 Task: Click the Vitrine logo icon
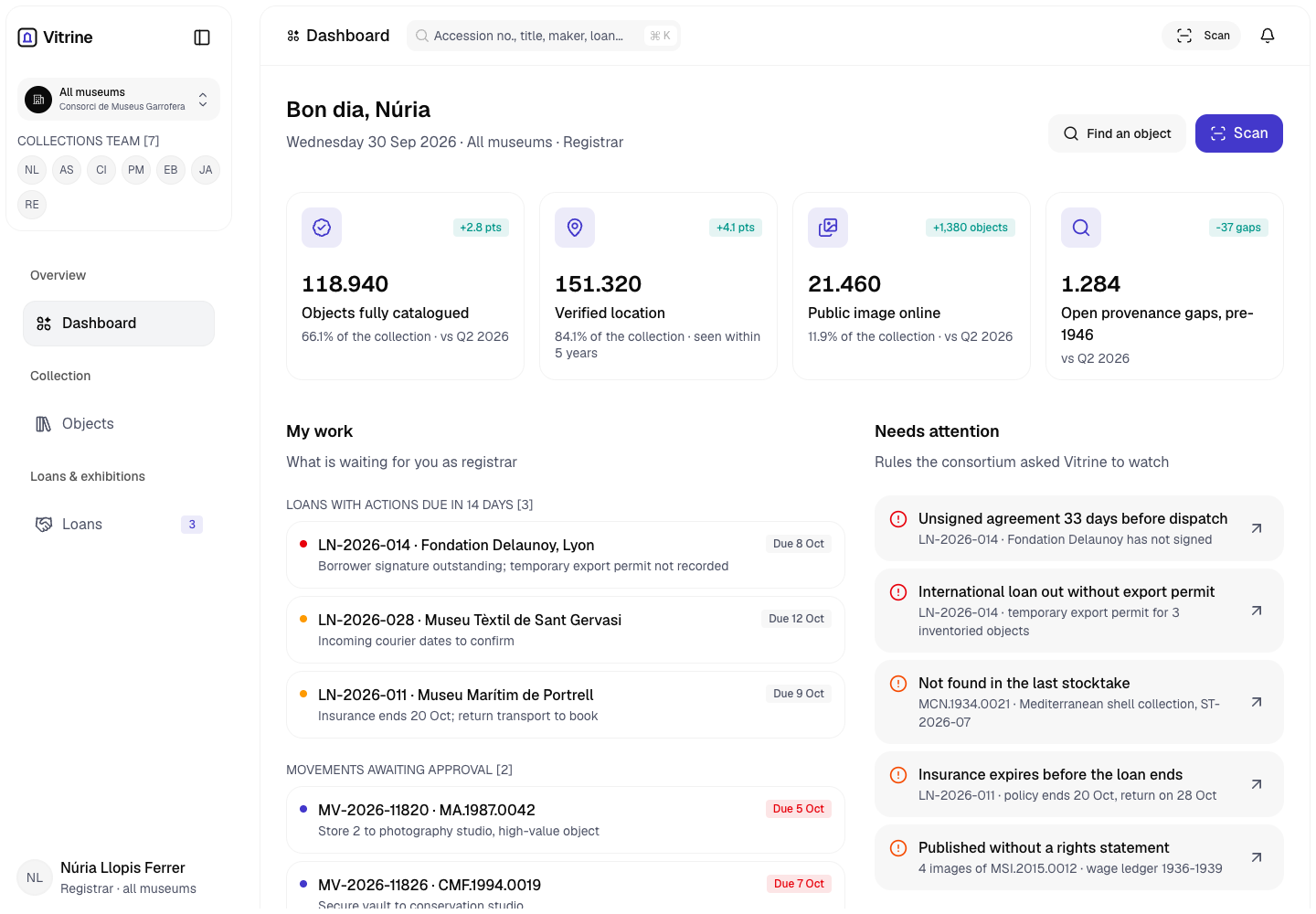coord(27,37)
